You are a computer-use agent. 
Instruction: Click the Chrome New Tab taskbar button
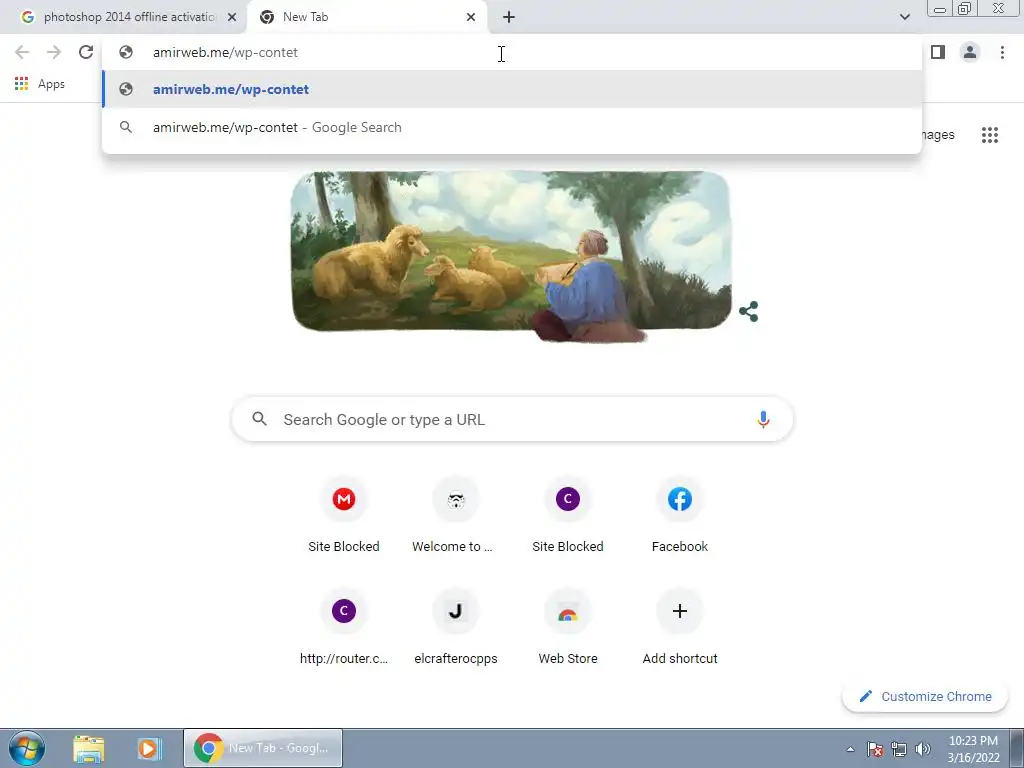tap(263, 748)
